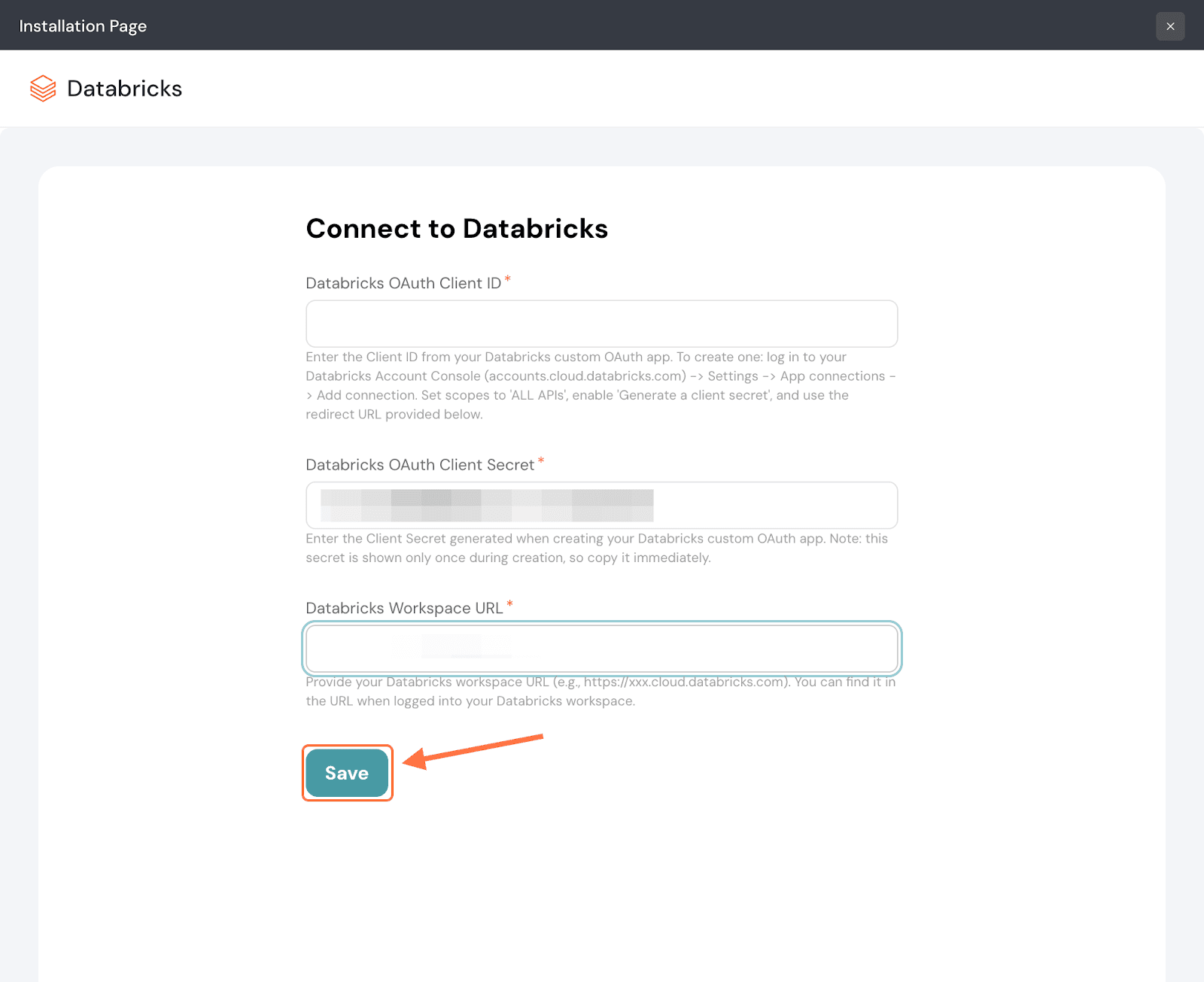Click the Databricks name beside the logo
The image size is (1204, 982).
(x=124, y=89)
